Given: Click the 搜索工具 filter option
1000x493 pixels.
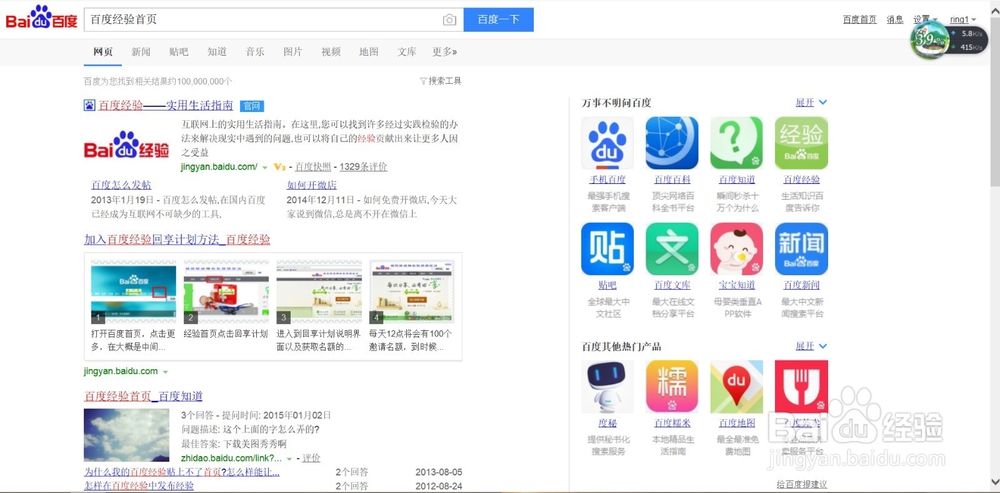Looking at the screenshot, I should 440,81.
